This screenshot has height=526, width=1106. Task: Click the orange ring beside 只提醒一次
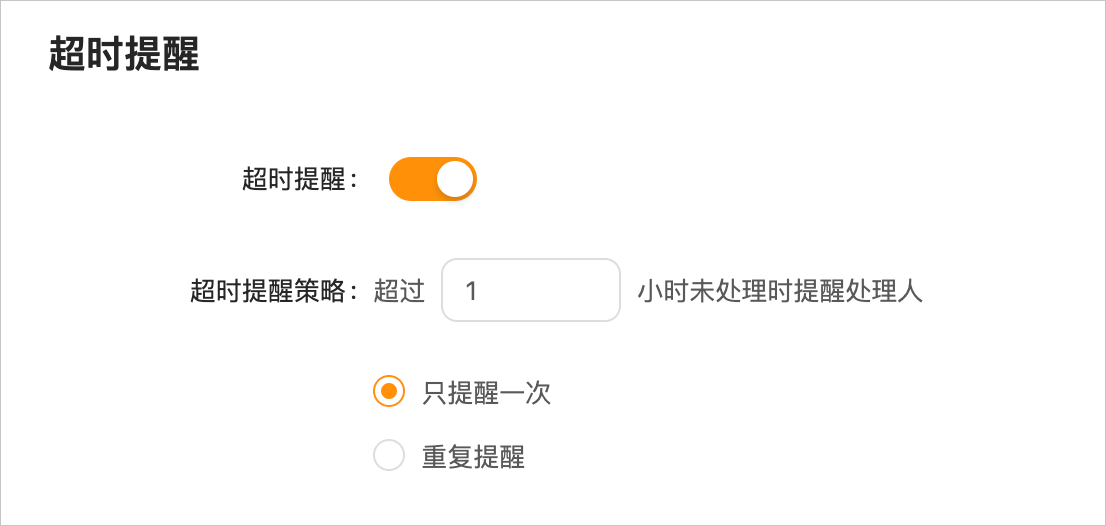coord(389,391)
